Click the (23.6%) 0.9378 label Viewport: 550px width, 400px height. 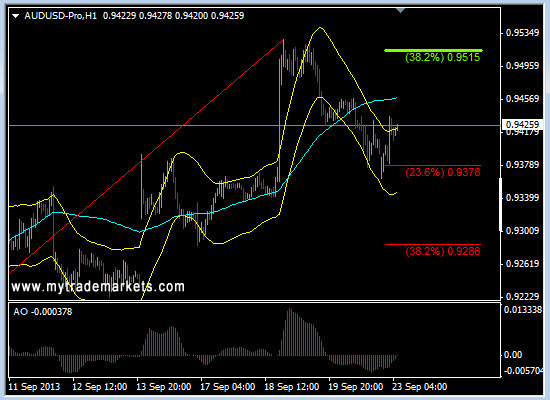pos(443,172)
